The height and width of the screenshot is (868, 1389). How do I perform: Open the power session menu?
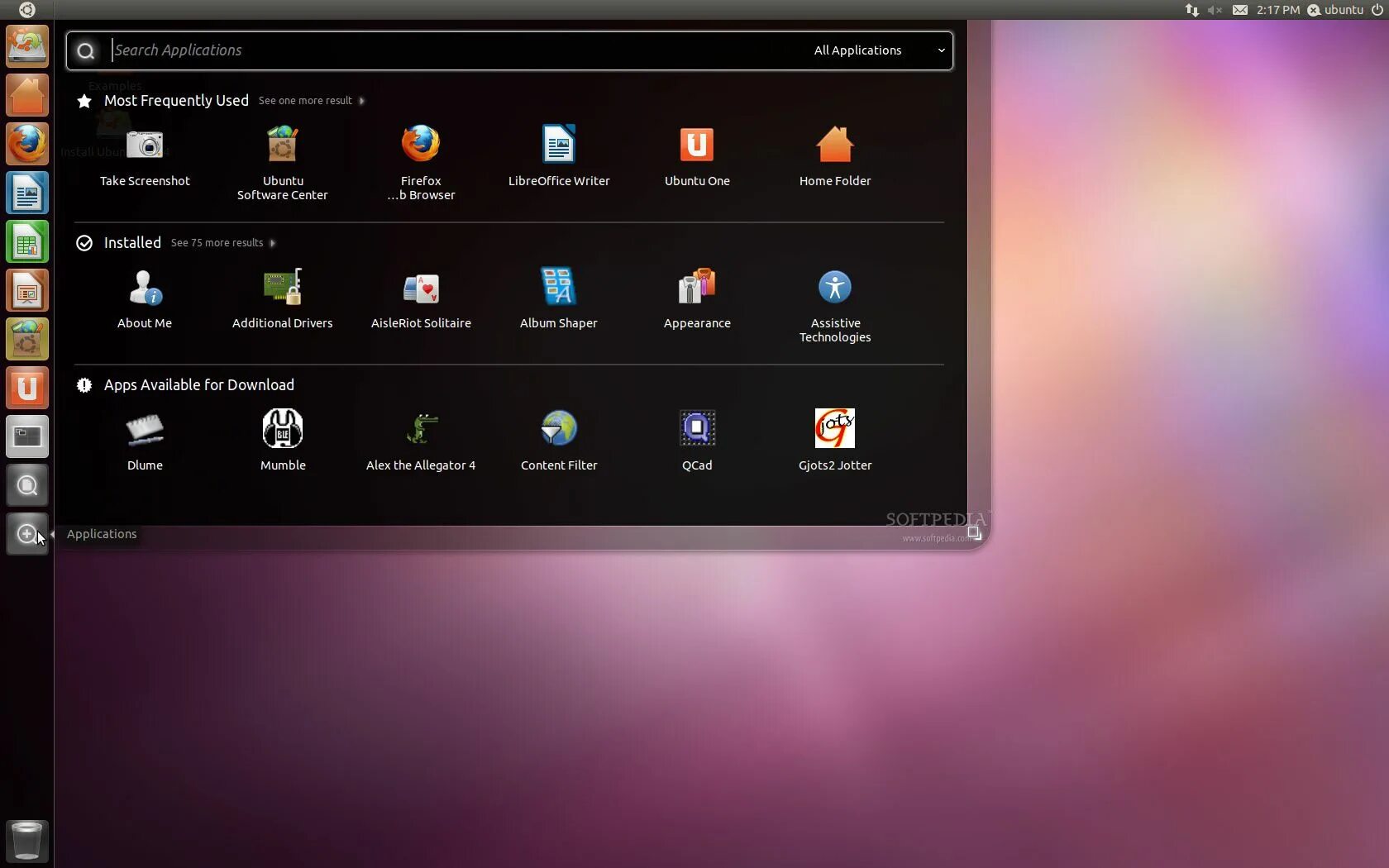[x=1377, y=10]
